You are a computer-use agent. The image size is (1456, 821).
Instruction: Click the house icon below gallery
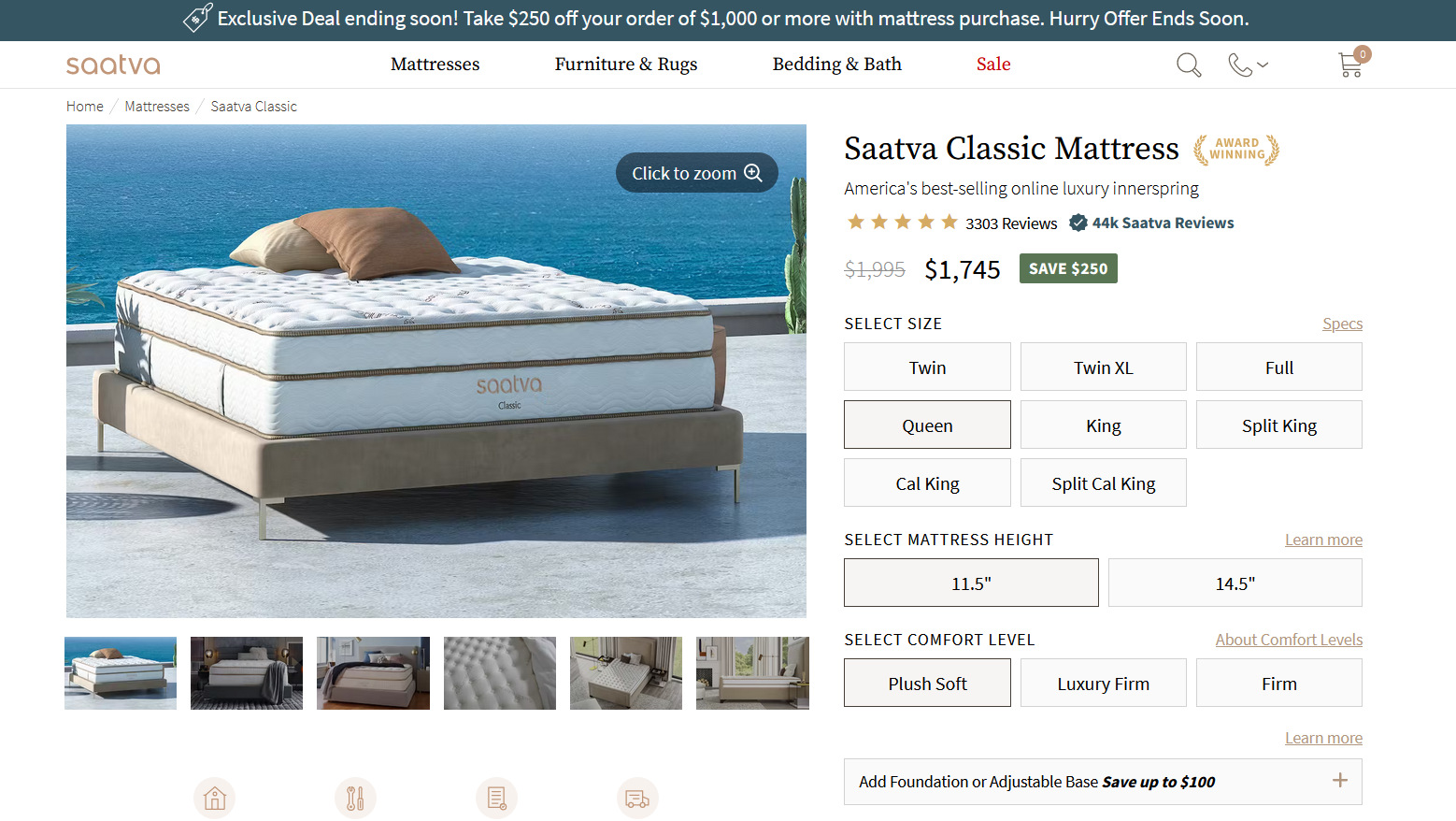(x=215, y=799)
